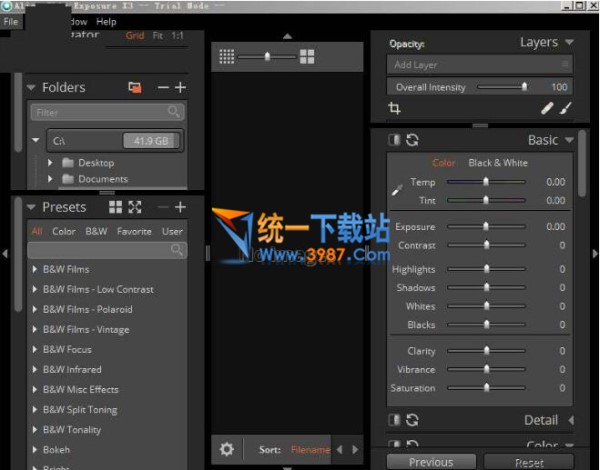600x470 pixels.
Task: Click the thumbnail size slider
Action: [267, 57]
